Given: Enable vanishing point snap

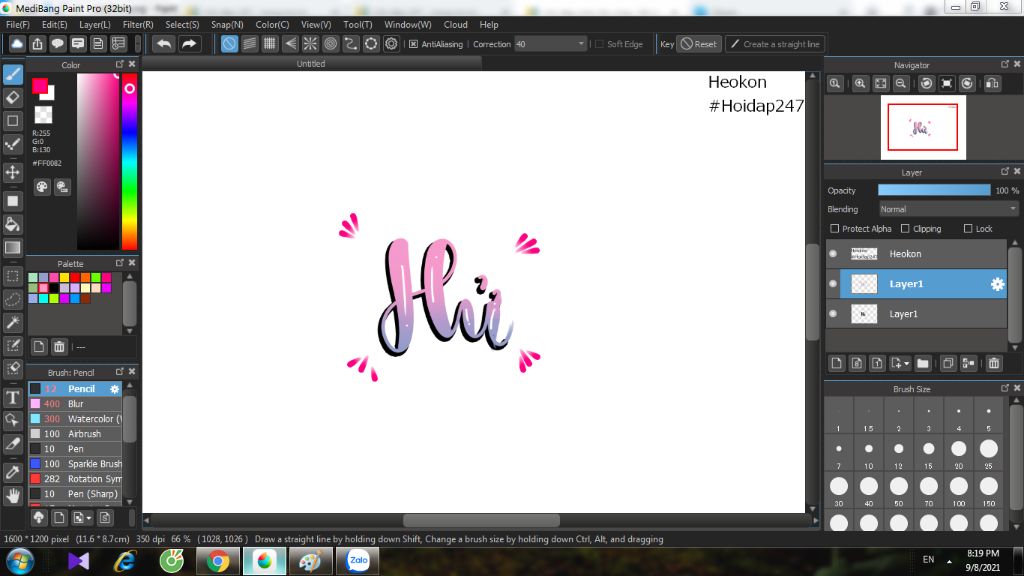Looking at the screenshot, I should (x=290, y=44).
